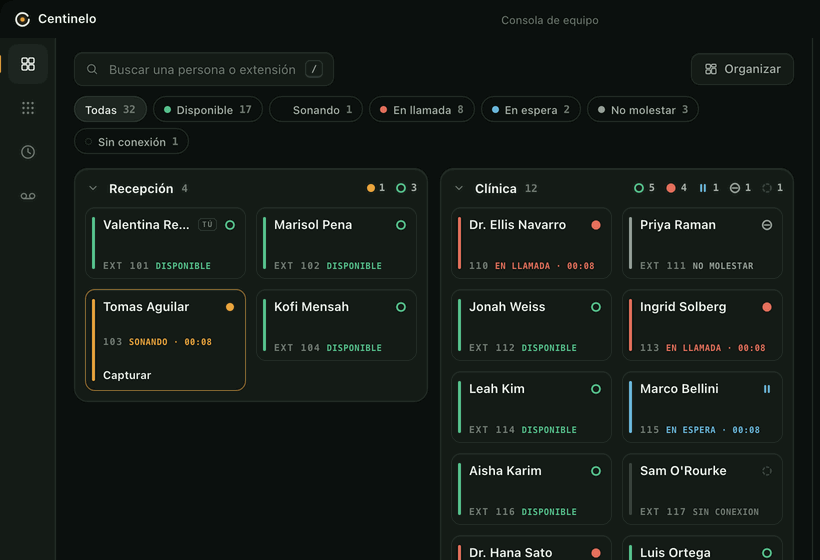The image size is (820, 560).
Task: Click Recepción ringing count dot
Action: tap(371, 188)
